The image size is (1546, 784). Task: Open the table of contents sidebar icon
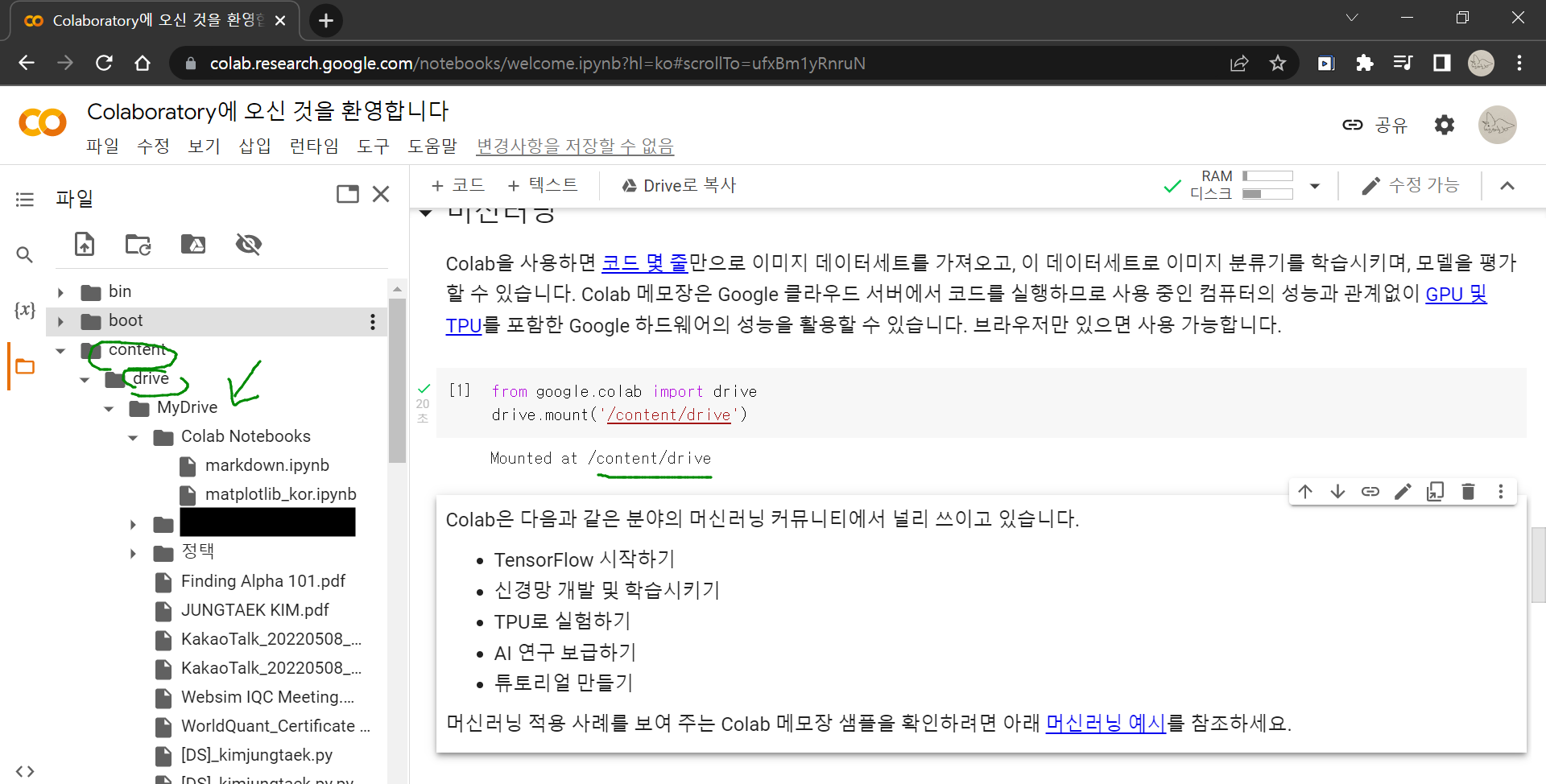25,199
